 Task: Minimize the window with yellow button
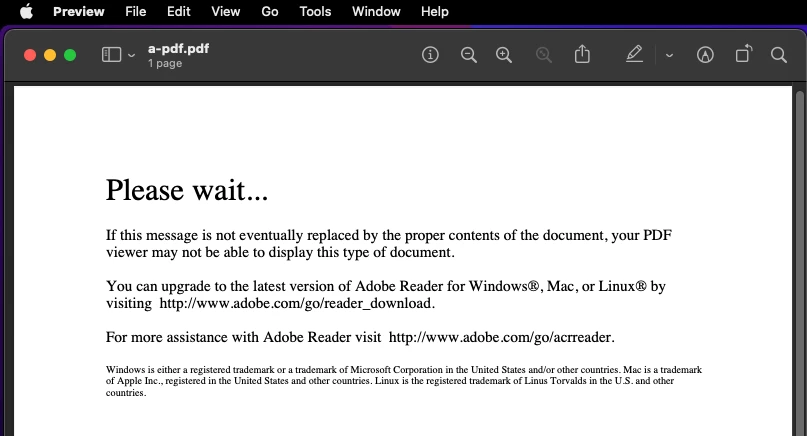[50, 55]
